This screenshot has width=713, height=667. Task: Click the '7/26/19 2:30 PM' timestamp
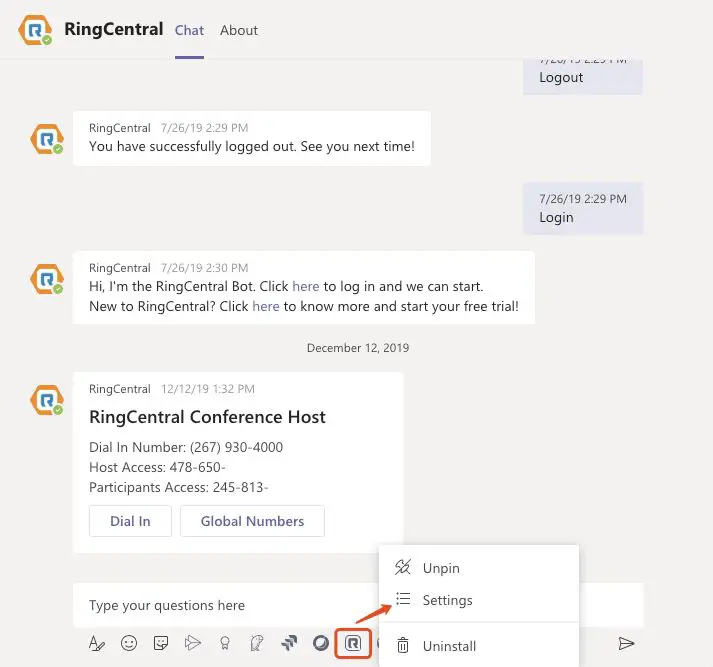tap(205, 268)
